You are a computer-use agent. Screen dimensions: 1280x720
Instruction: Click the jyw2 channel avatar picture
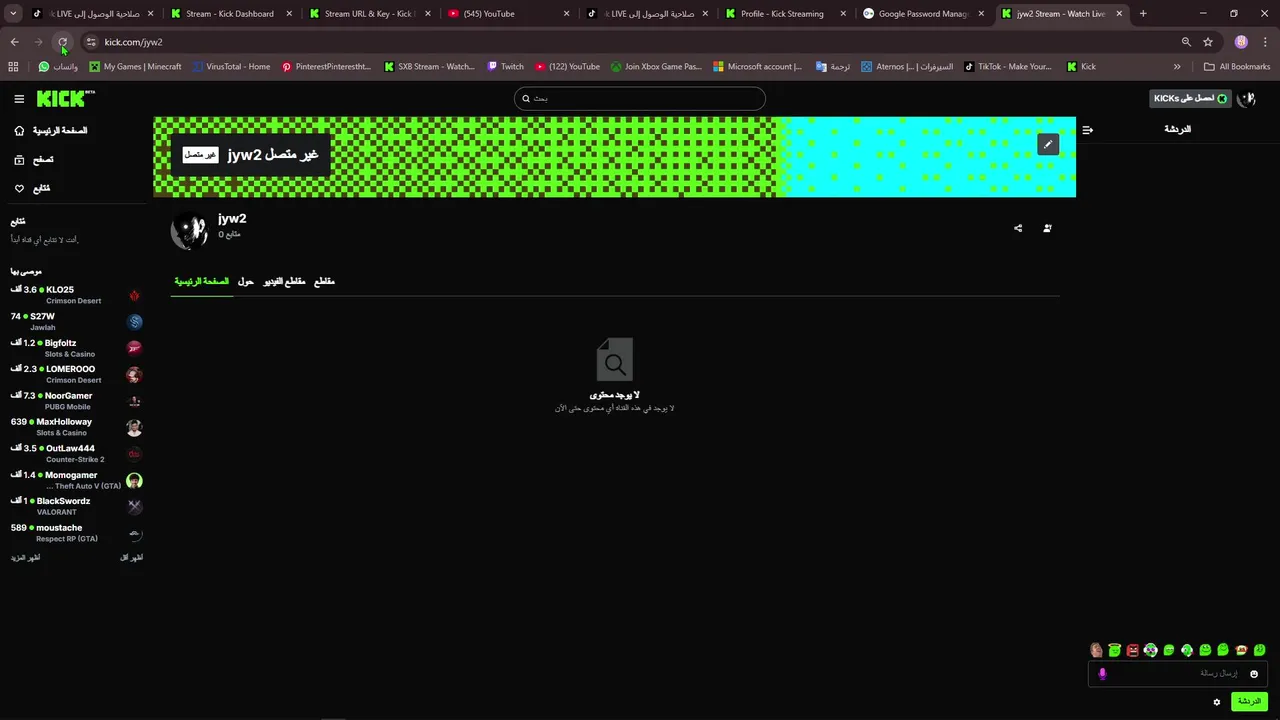coord(189,230)
